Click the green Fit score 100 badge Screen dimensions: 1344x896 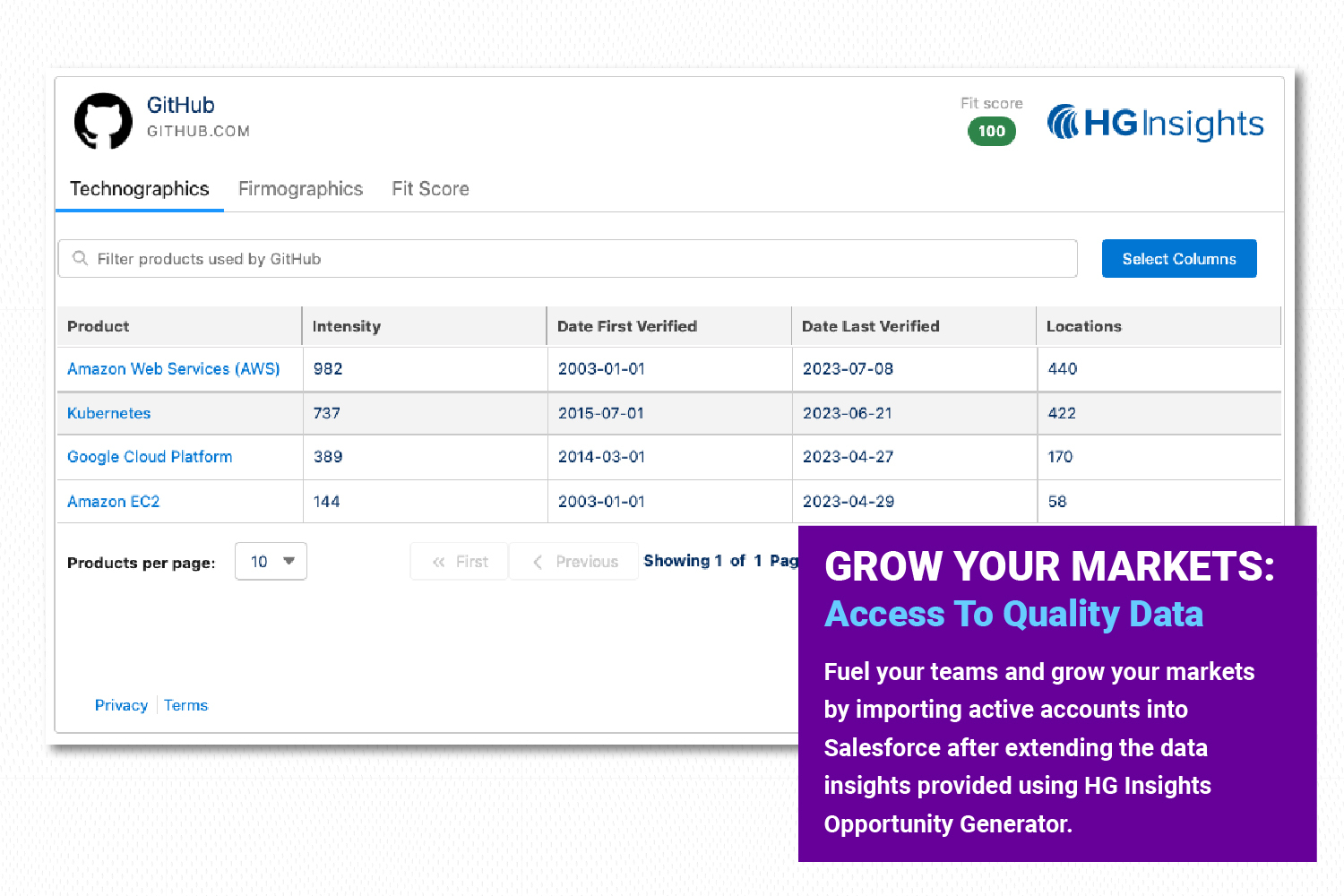pyautogui.click(x=991, y=131)
